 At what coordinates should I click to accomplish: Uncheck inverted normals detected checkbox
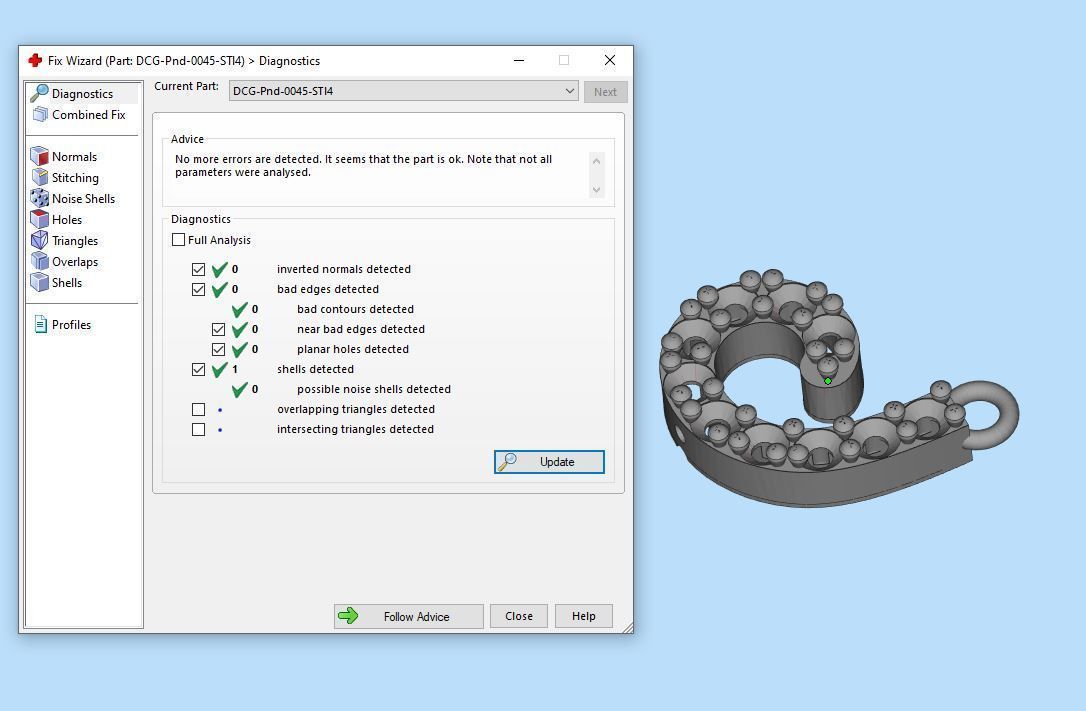[199, 269]
